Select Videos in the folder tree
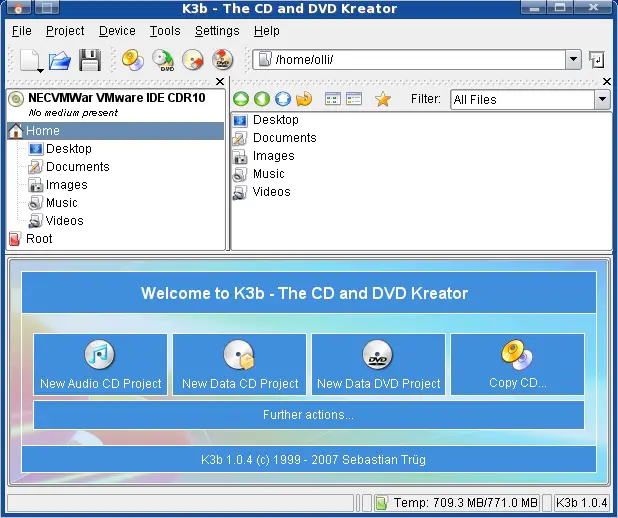Image resolution: width=618 pixels, height=518 pixels. [x=64, y=221]
